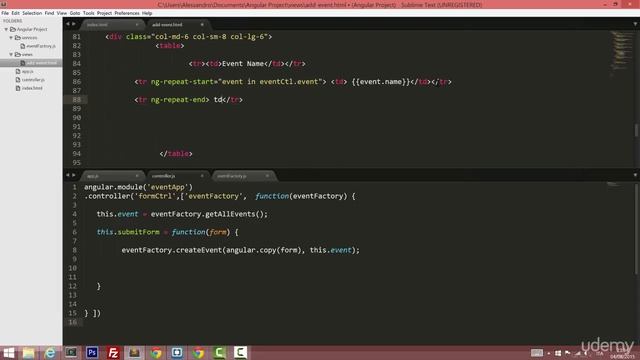Close the index.html tab

tap(137, 24)
